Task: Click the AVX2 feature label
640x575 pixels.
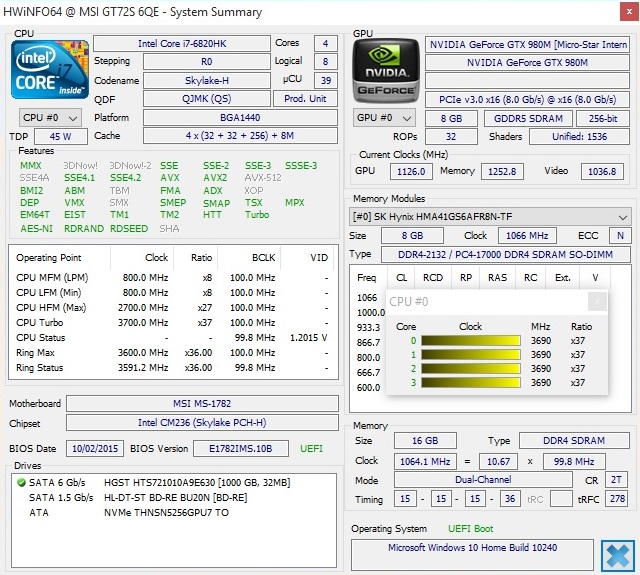Action: pyautogui.click(x=215, y=178)
